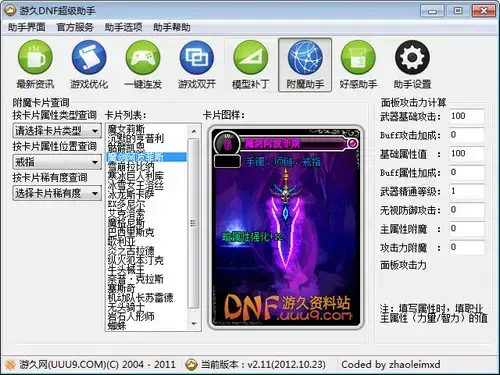The image size is (500, 375).
Task: Select 寒冰巨人利库 in the card list
Action: (136, 175)
